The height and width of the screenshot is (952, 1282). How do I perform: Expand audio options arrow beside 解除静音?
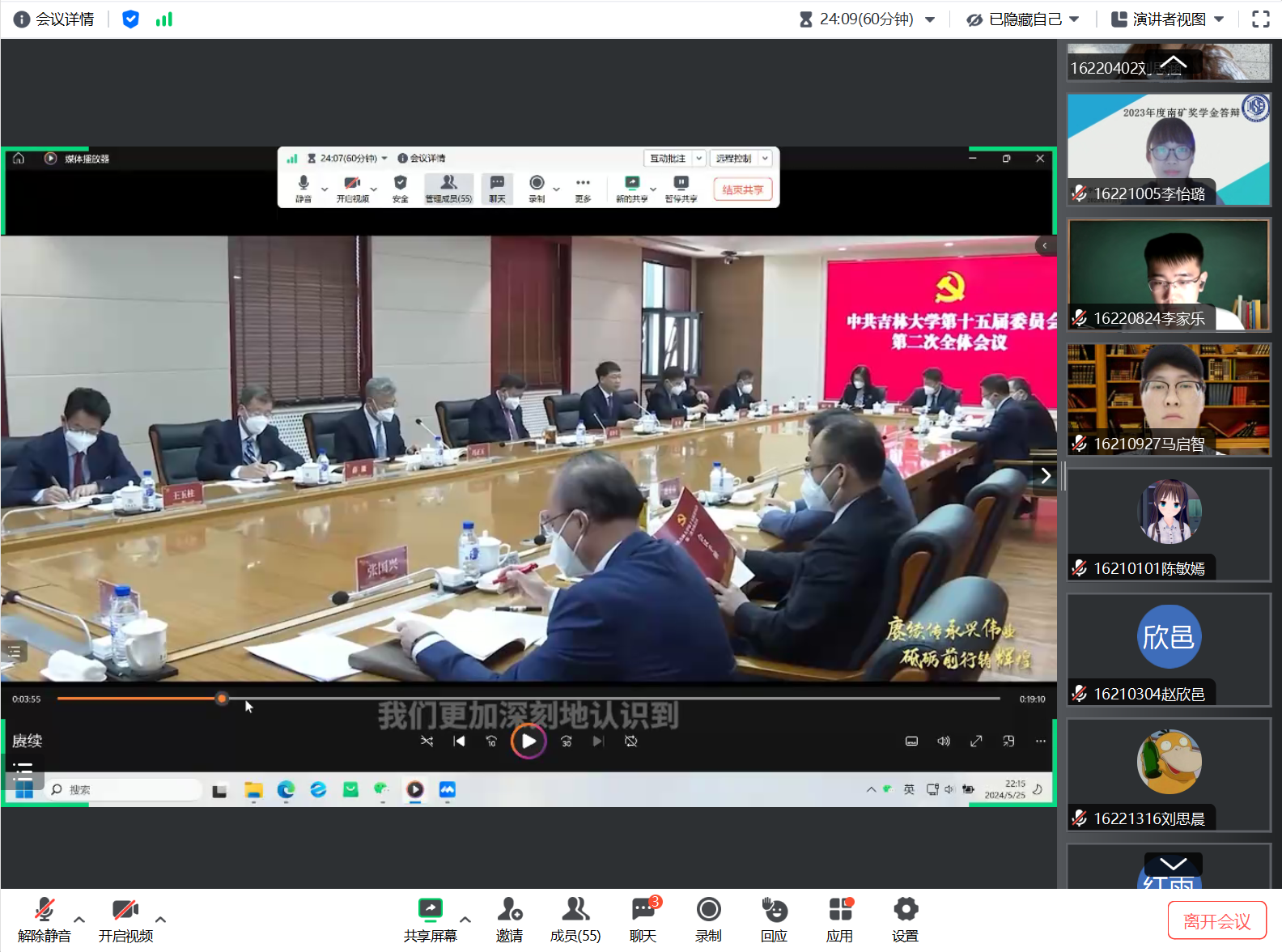(79, 920)
